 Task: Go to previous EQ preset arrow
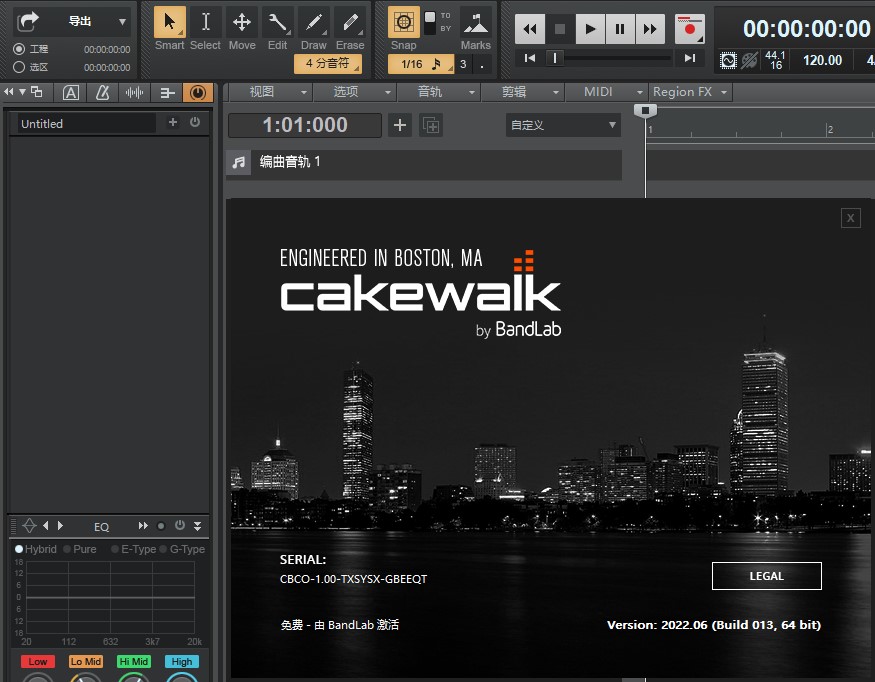click(46, 526)
